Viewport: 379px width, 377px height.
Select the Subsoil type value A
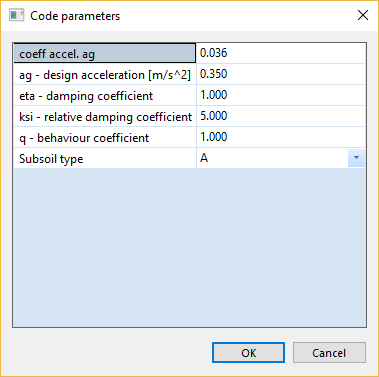[x=272, y=158]
